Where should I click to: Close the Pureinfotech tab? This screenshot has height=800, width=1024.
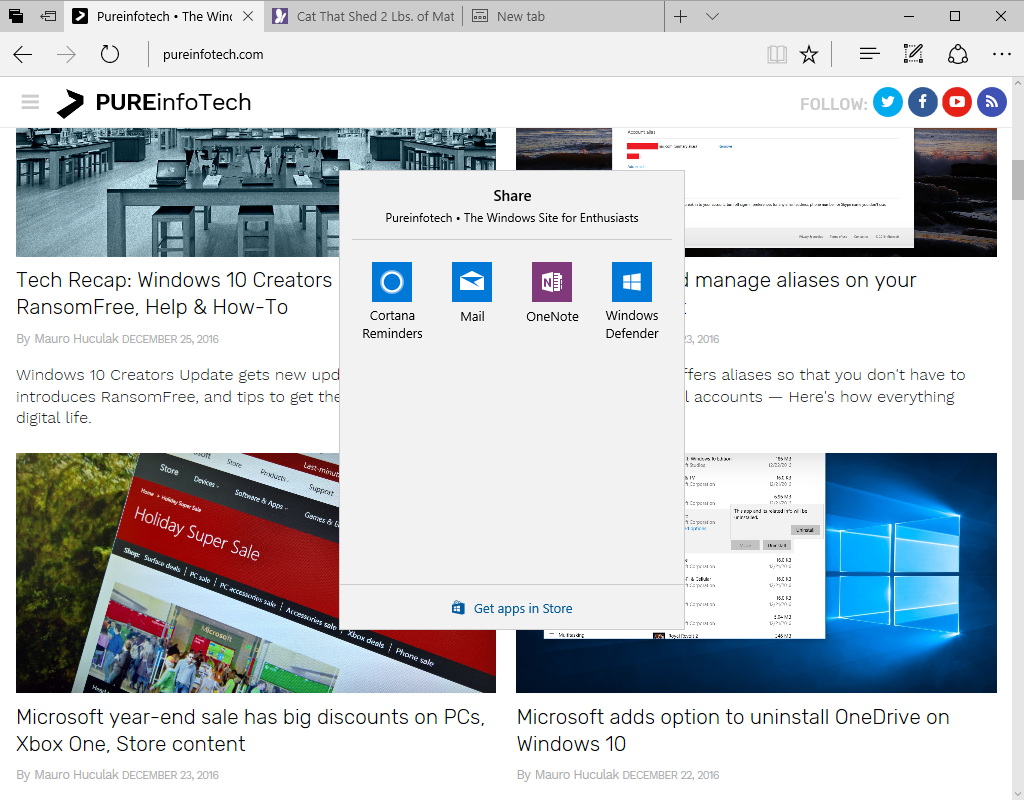tap(248, 16)
